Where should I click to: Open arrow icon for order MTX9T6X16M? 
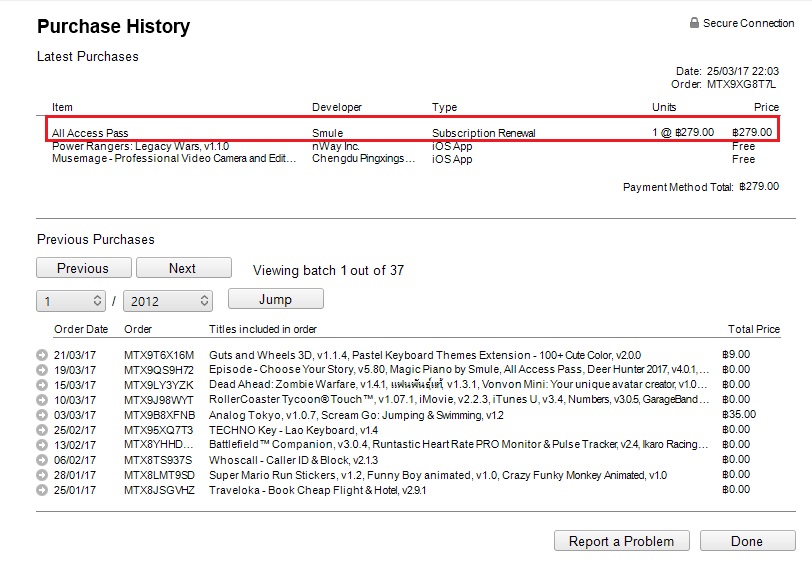[42, 355]
